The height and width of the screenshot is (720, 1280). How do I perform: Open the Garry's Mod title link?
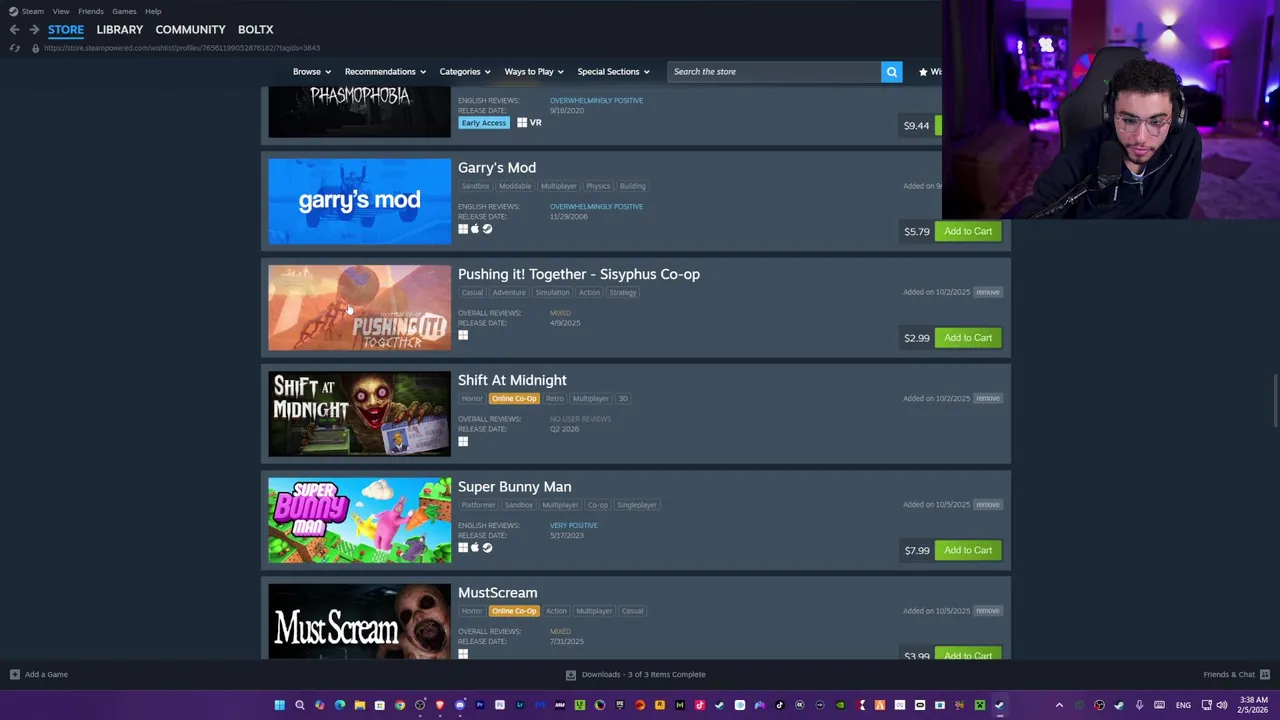pyautogui.click(x=497, y=168)
